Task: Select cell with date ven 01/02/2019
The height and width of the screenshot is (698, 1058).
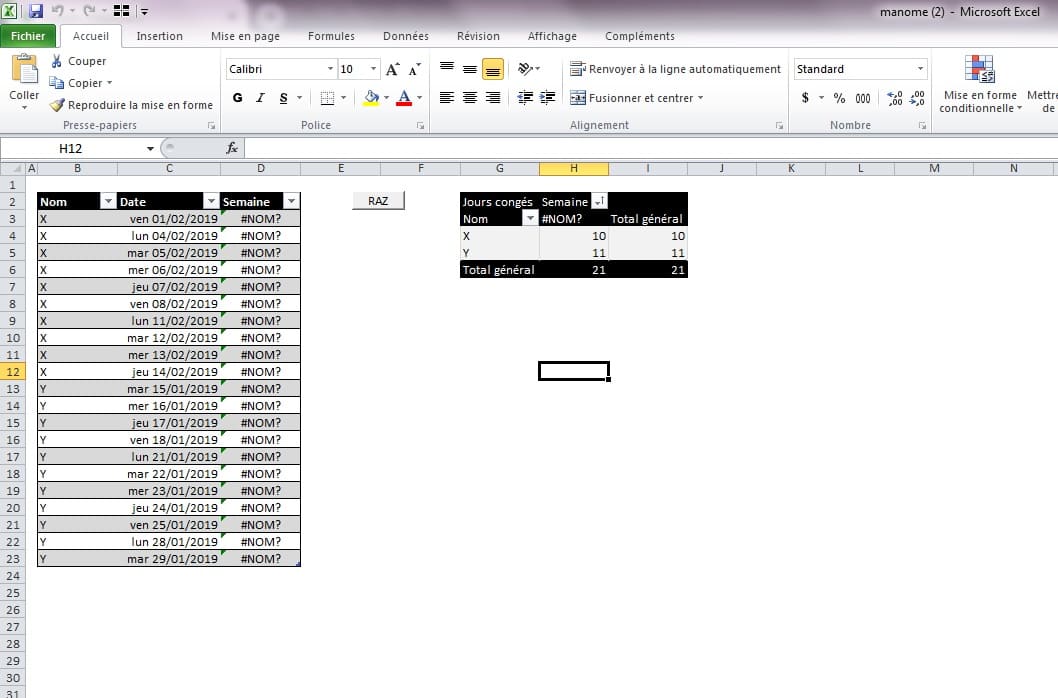Action: pos(169,218)
